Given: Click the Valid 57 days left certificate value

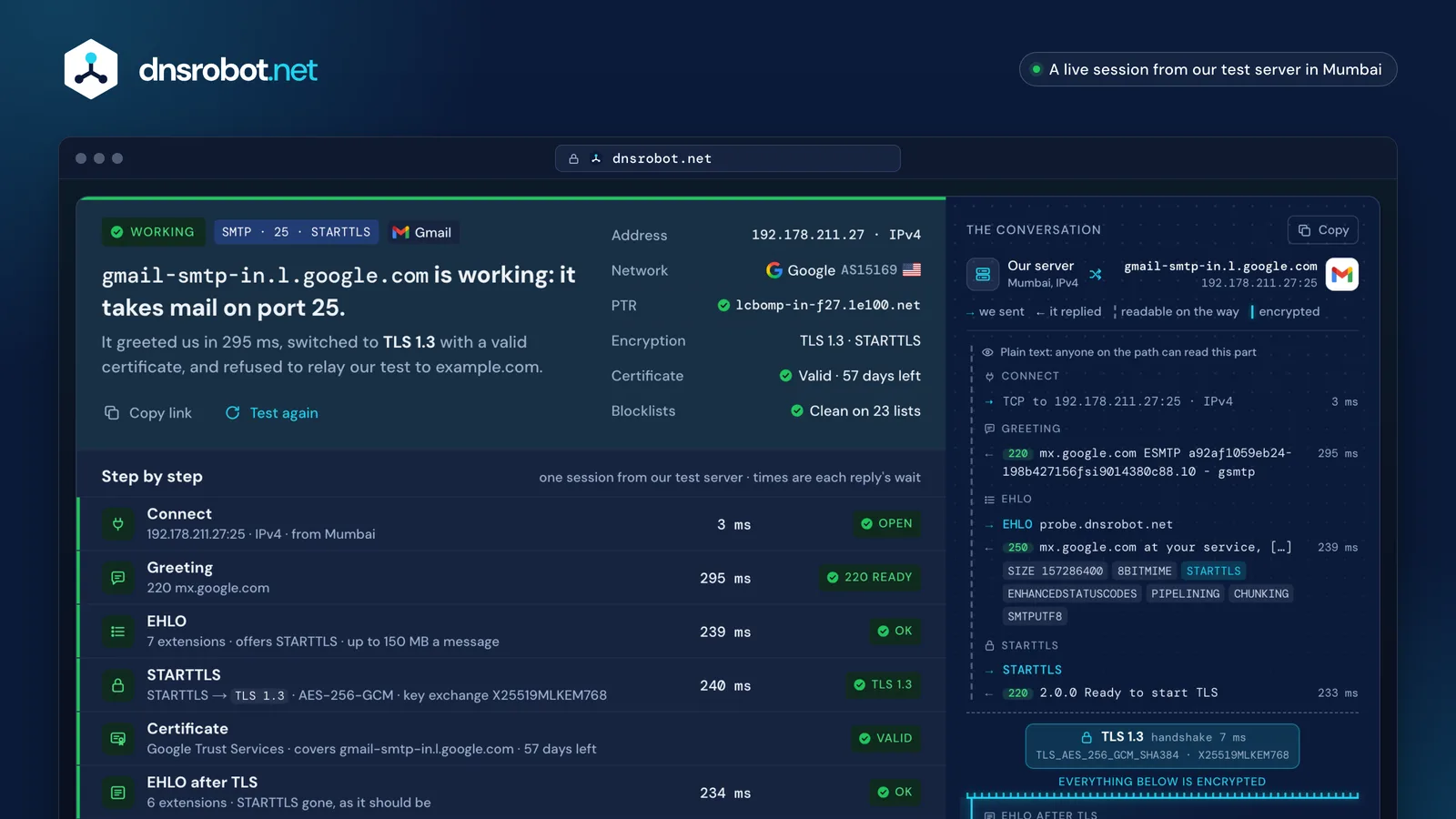Looking at the screenshot, I should point(859,376).
